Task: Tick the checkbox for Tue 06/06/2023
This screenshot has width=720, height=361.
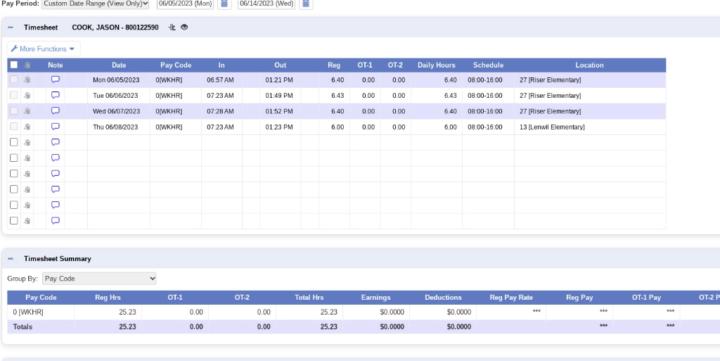Action: coord(14,95)
